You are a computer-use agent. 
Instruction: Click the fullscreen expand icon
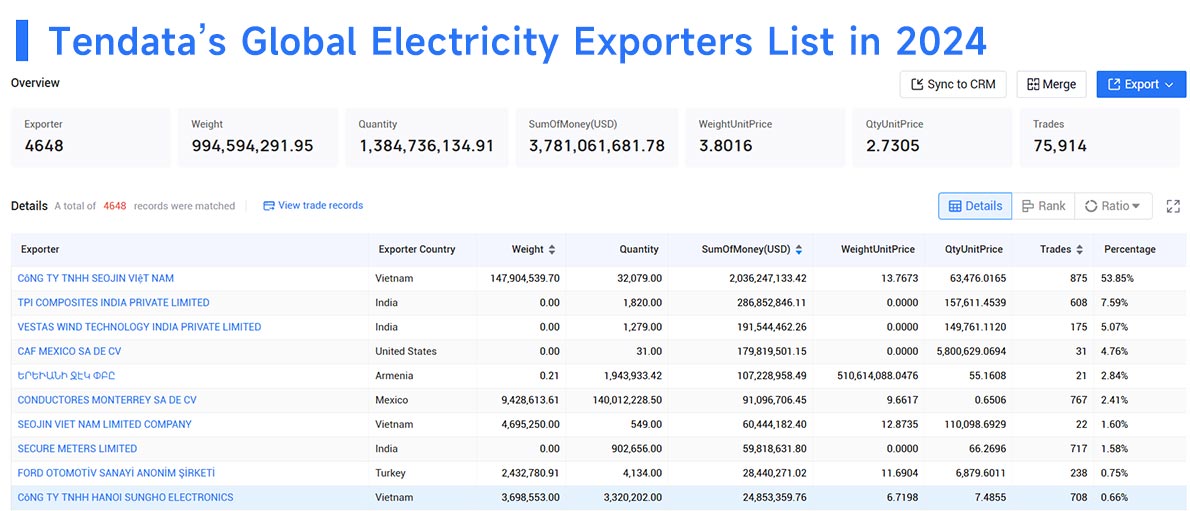[1173, 206]
